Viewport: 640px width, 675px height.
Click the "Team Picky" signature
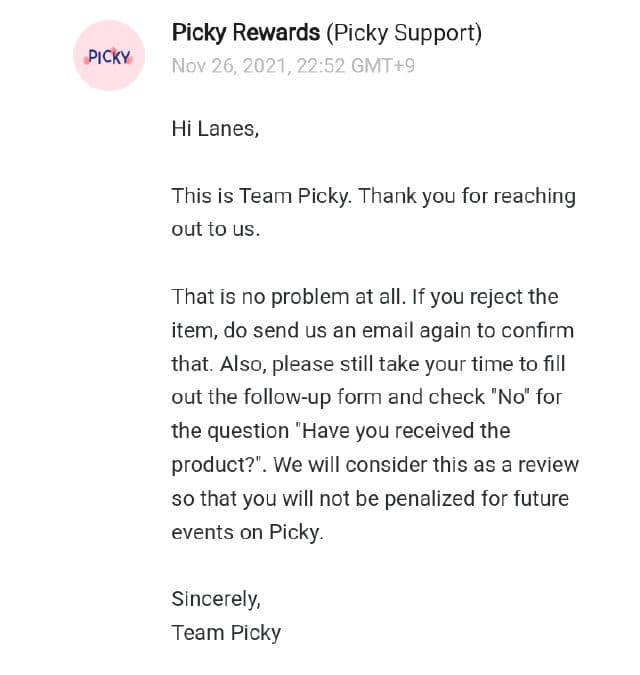[x=226, y=633]
